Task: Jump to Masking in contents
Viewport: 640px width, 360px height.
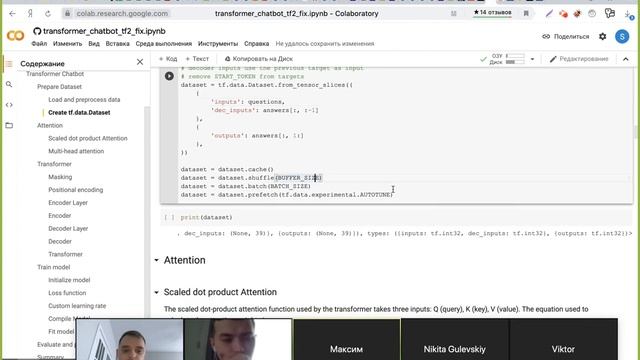Action: [60, 177]
